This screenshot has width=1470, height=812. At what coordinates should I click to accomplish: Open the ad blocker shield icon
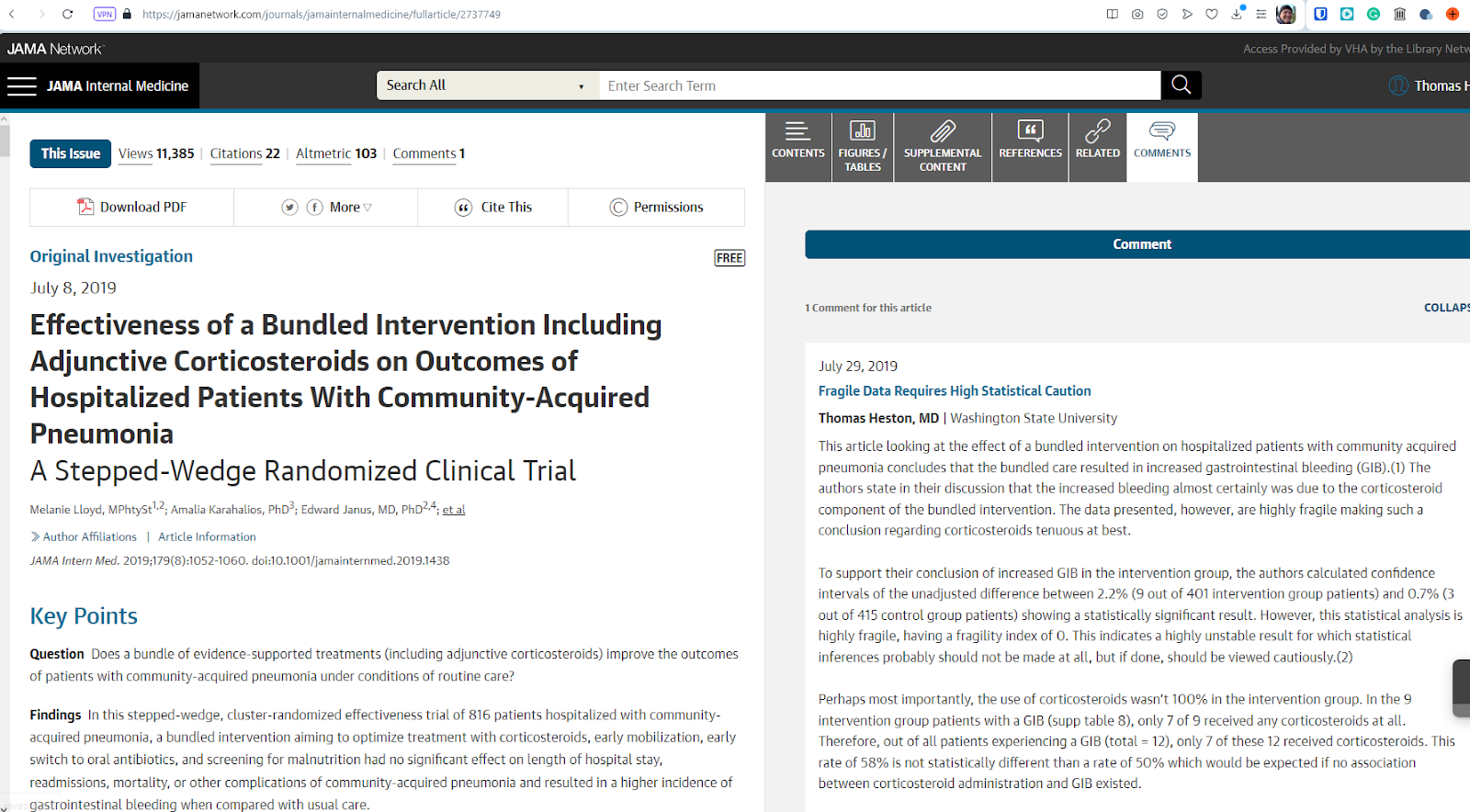pos(1162,14)
